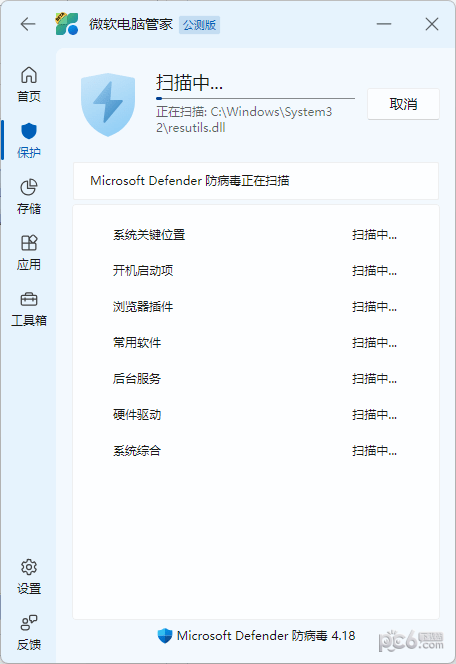Click the 扫描中... heading

pos(189,82)
